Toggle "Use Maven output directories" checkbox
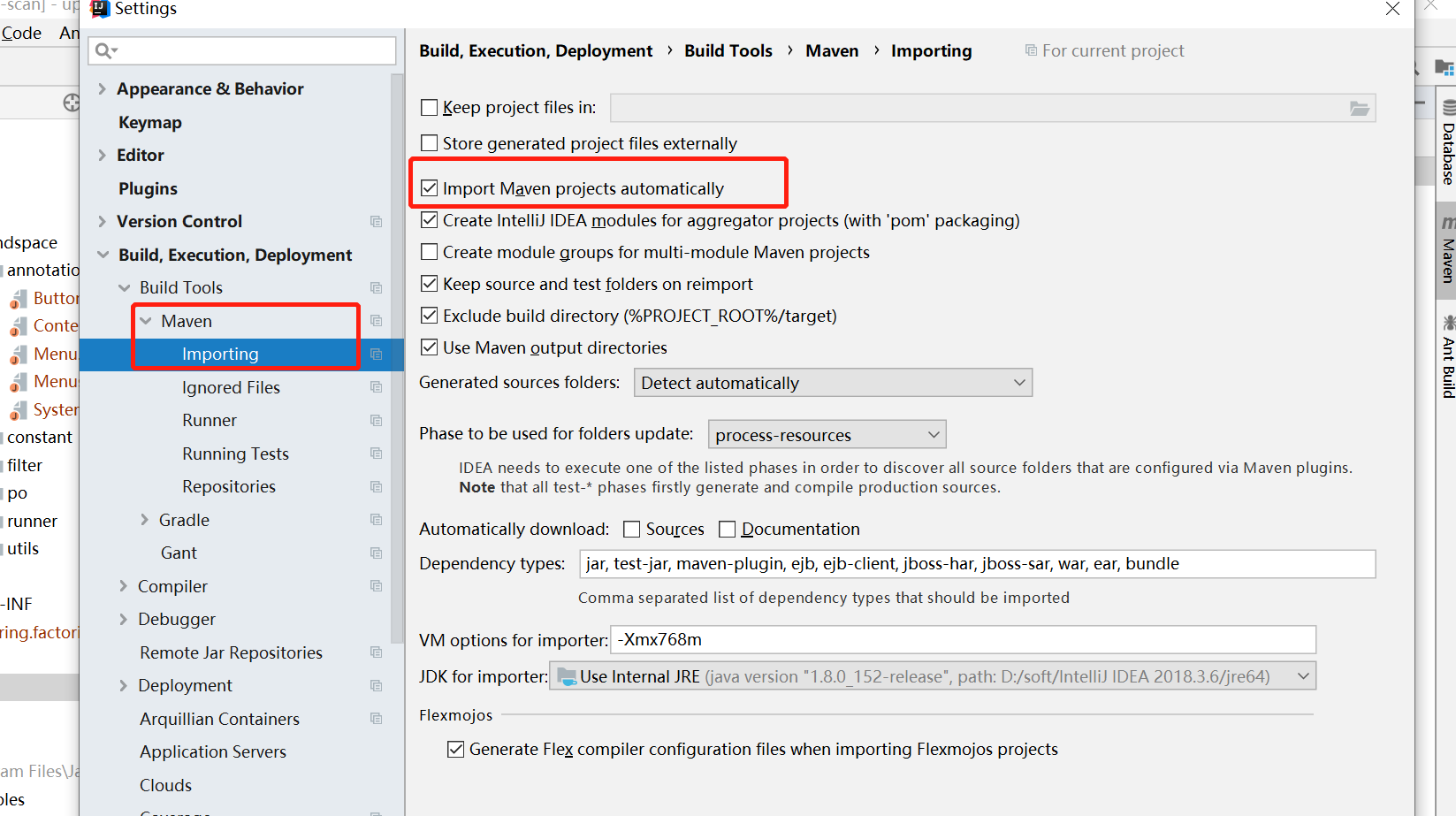This screenshot has height=816, width=1456. (430, 347)
